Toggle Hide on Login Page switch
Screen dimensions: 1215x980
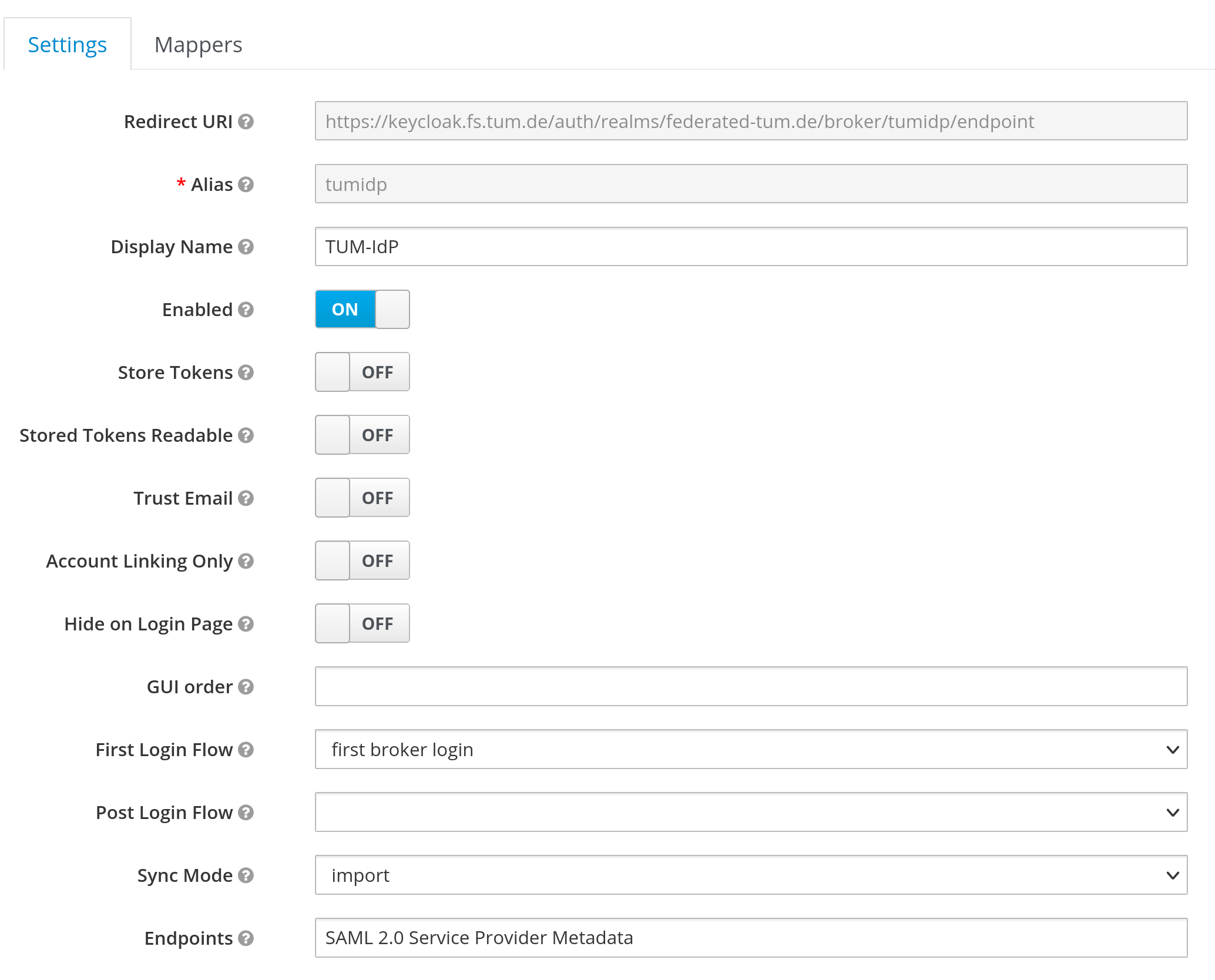[362, 624]
